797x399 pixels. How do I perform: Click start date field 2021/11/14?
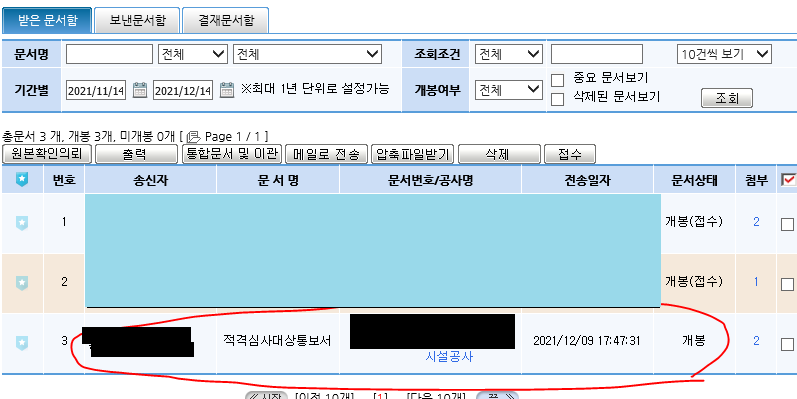[x=96, y=90]
